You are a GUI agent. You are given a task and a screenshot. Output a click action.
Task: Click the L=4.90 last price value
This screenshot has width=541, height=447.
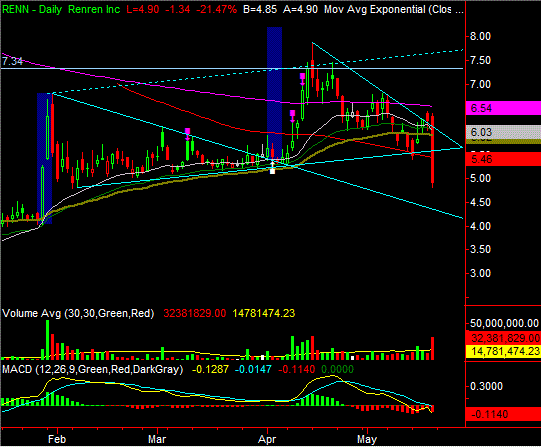click(142, 9)
